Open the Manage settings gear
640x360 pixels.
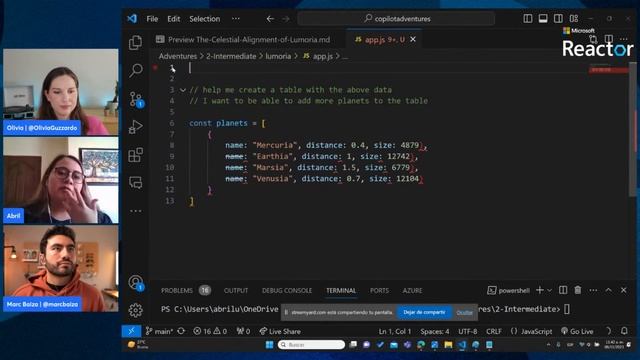tap(136, 310)
